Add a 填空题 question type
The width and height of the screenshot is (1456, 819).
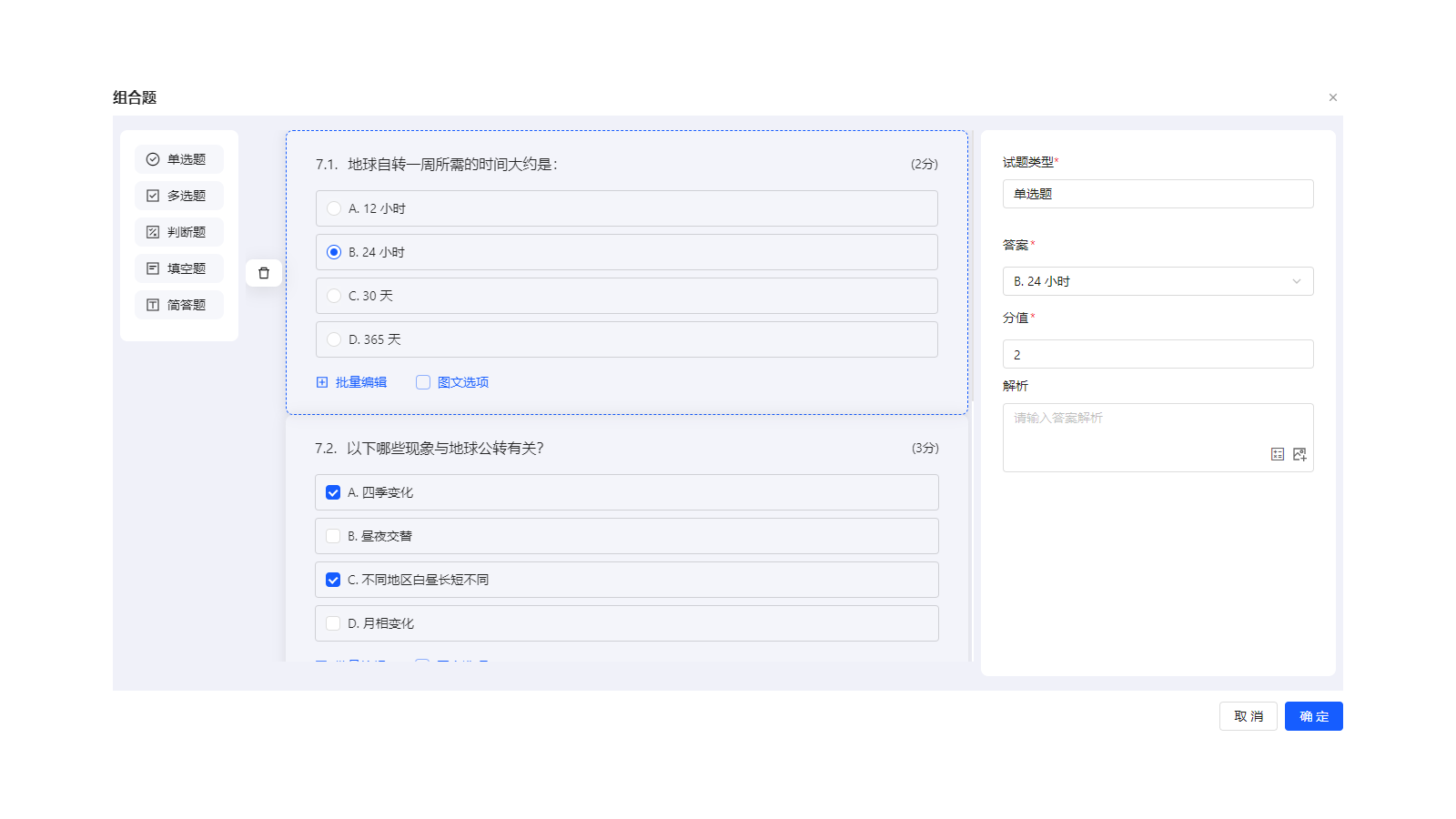tap(178, 268)
